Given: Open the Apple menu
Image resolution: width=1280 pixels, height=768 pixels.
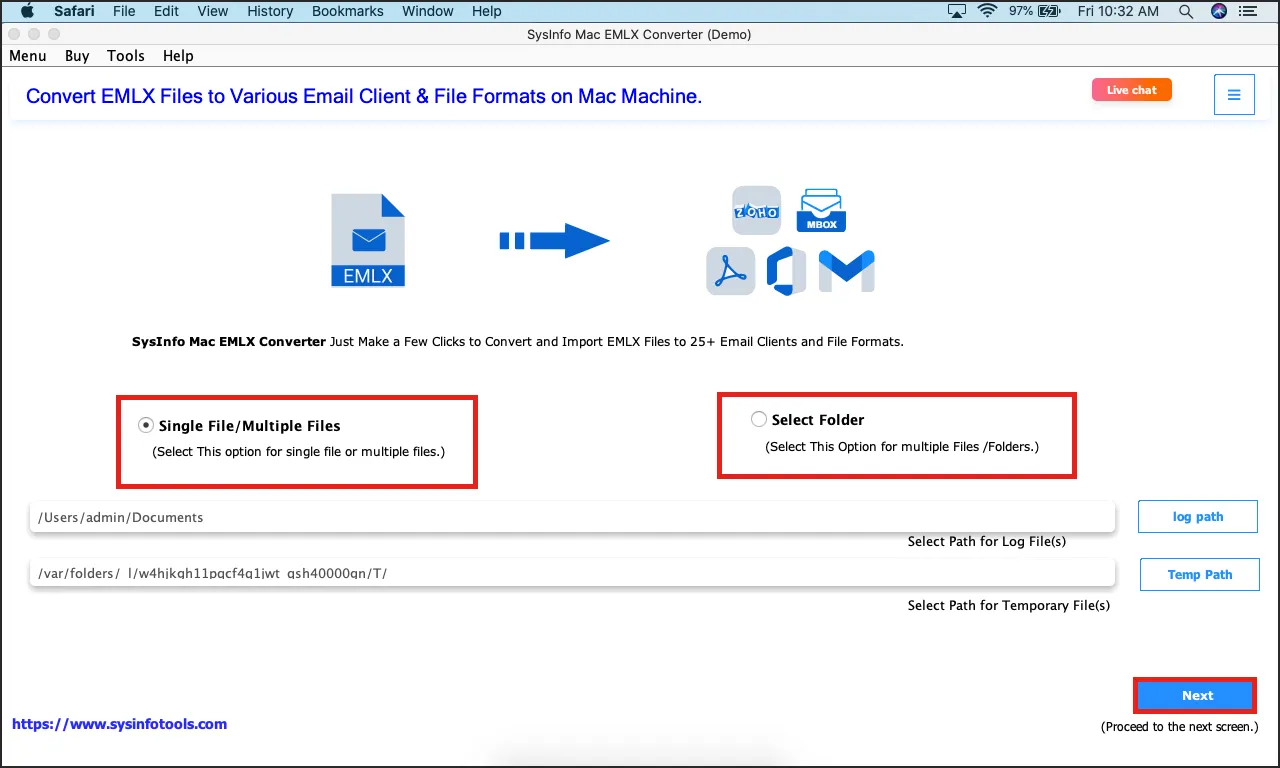Looking at the screenshot, I should pos(27,11).
